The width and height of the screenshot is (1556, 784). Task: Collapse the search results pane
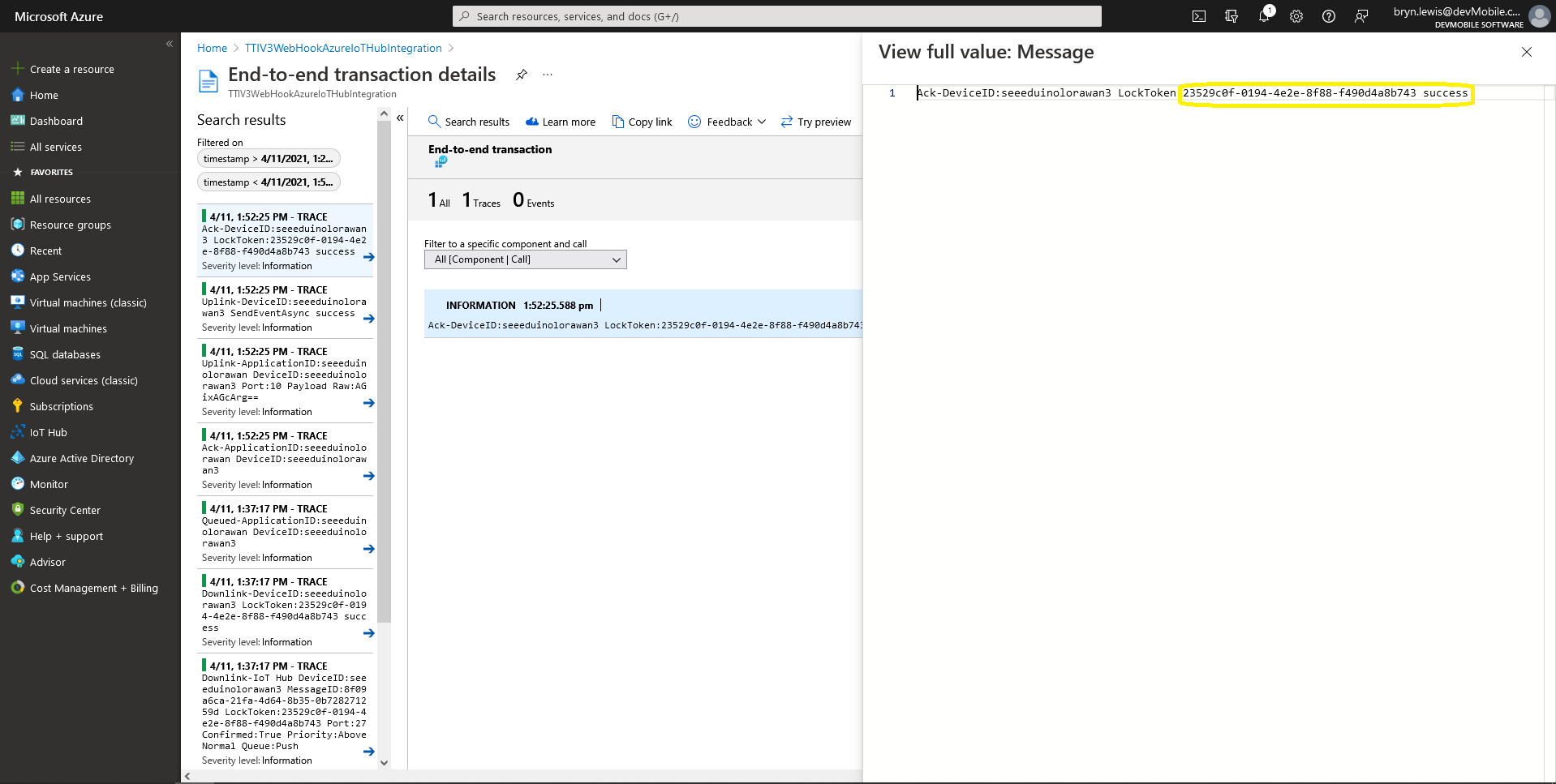click(x=400, y=118)
